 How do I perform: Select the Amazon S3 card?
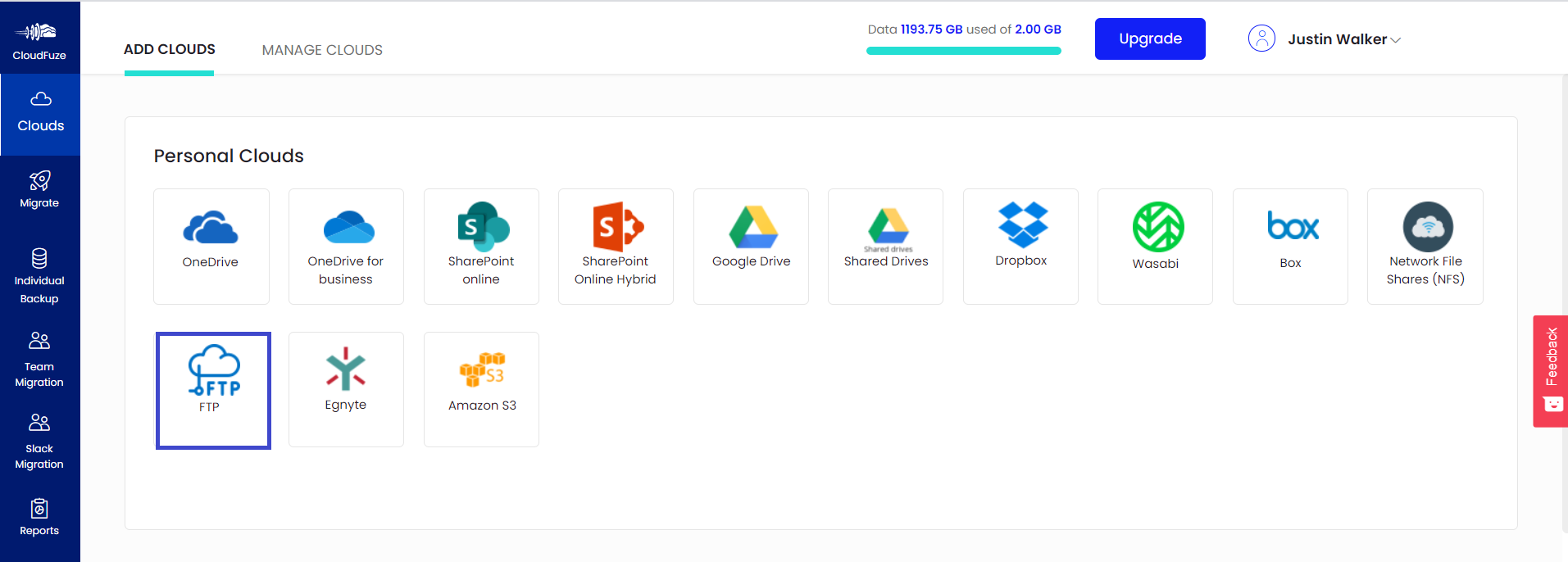tap(481, 389)
